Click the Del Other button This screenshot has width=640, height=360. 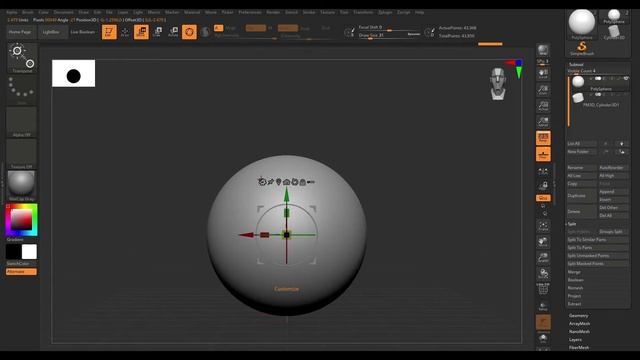click(x=613, y=208)
